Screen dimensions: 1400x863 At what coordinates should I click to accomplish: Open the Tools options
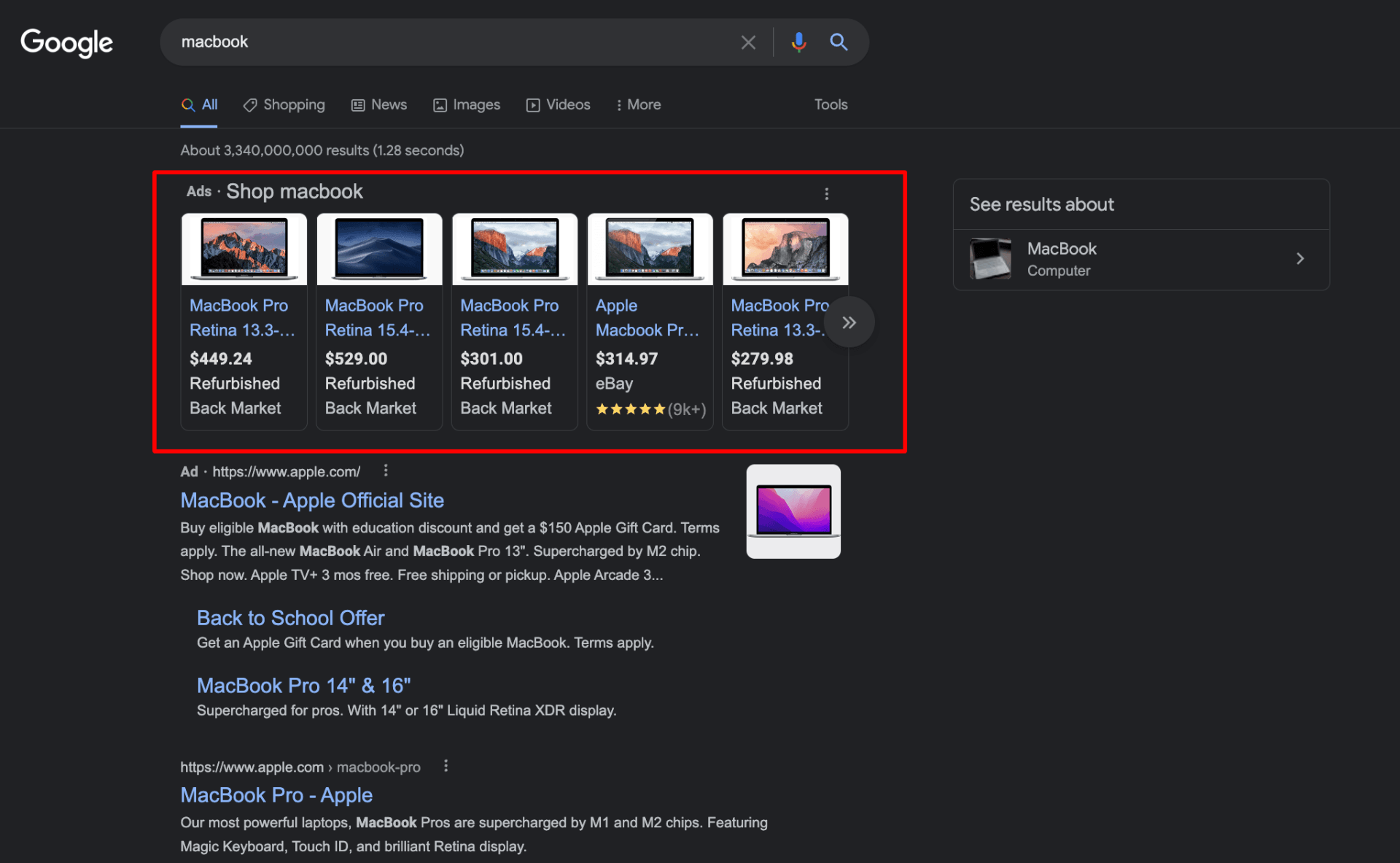pyautogui.click(x=831, y=105)
